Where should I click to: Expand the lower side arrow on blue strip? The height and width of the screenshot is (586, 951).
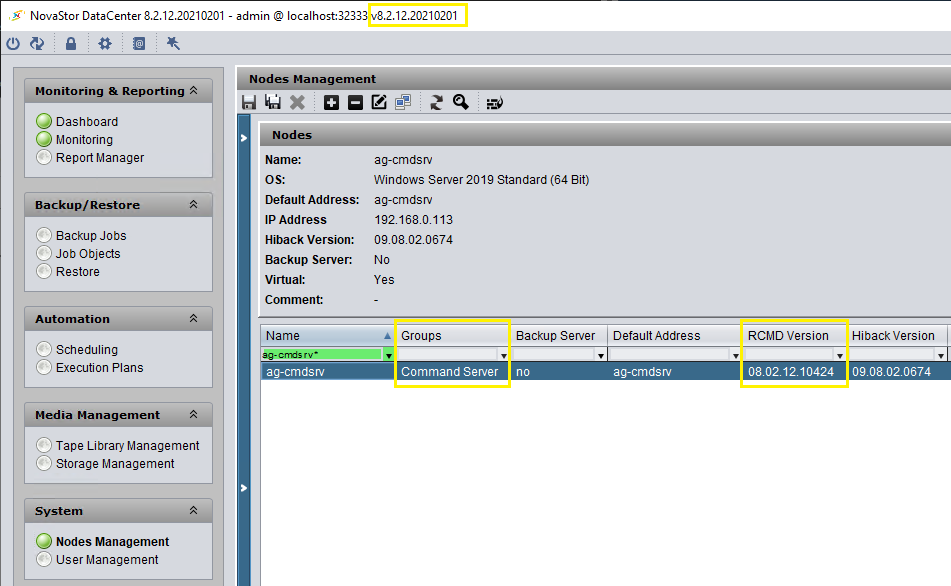(x=244, y=488)
